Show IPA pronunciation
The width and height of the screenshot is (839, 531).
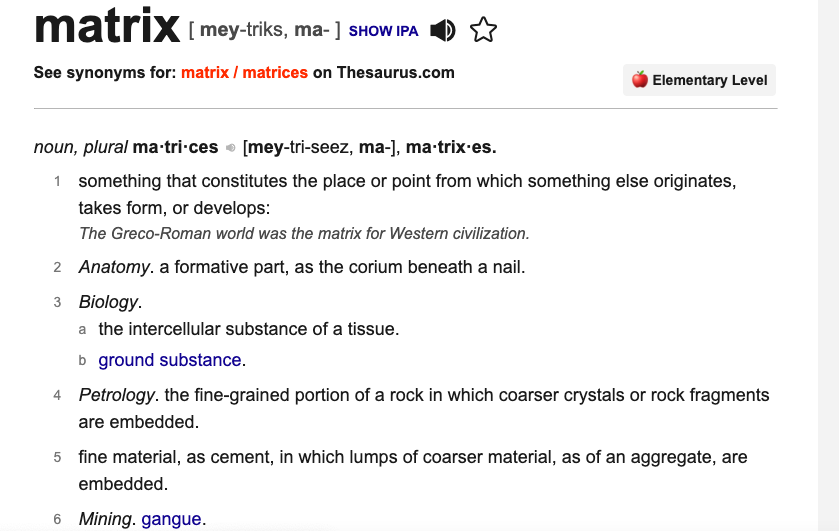pyautogui.click(x=383, y=31)
